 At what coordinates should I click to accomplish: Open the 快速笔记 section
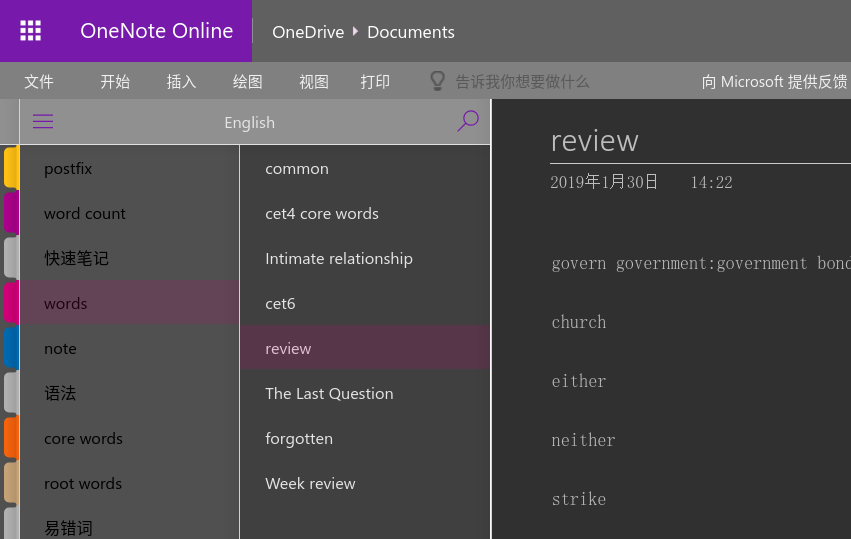tap(129, 258)
